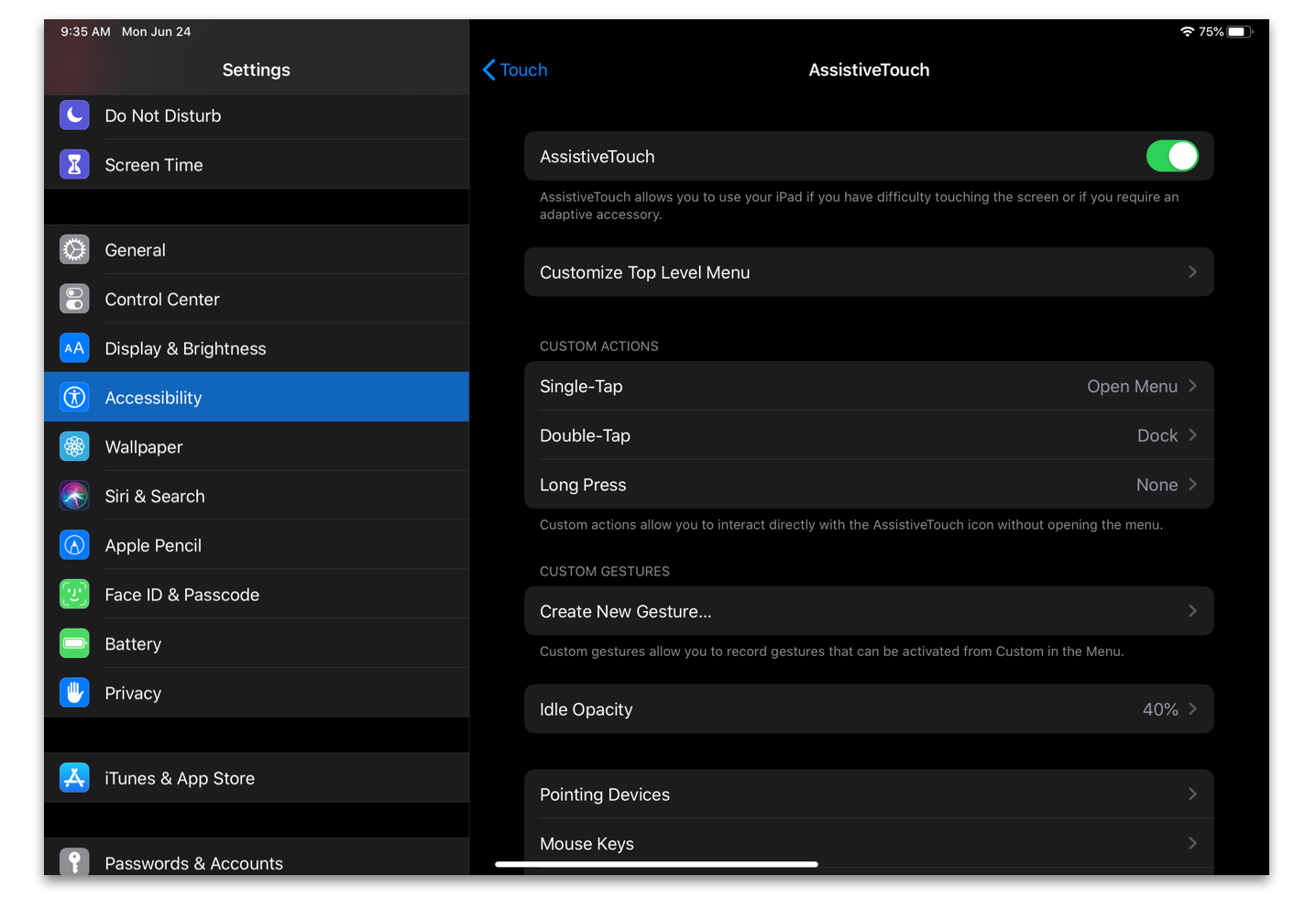Change Double-Tap action from Dock

point(868,436)
